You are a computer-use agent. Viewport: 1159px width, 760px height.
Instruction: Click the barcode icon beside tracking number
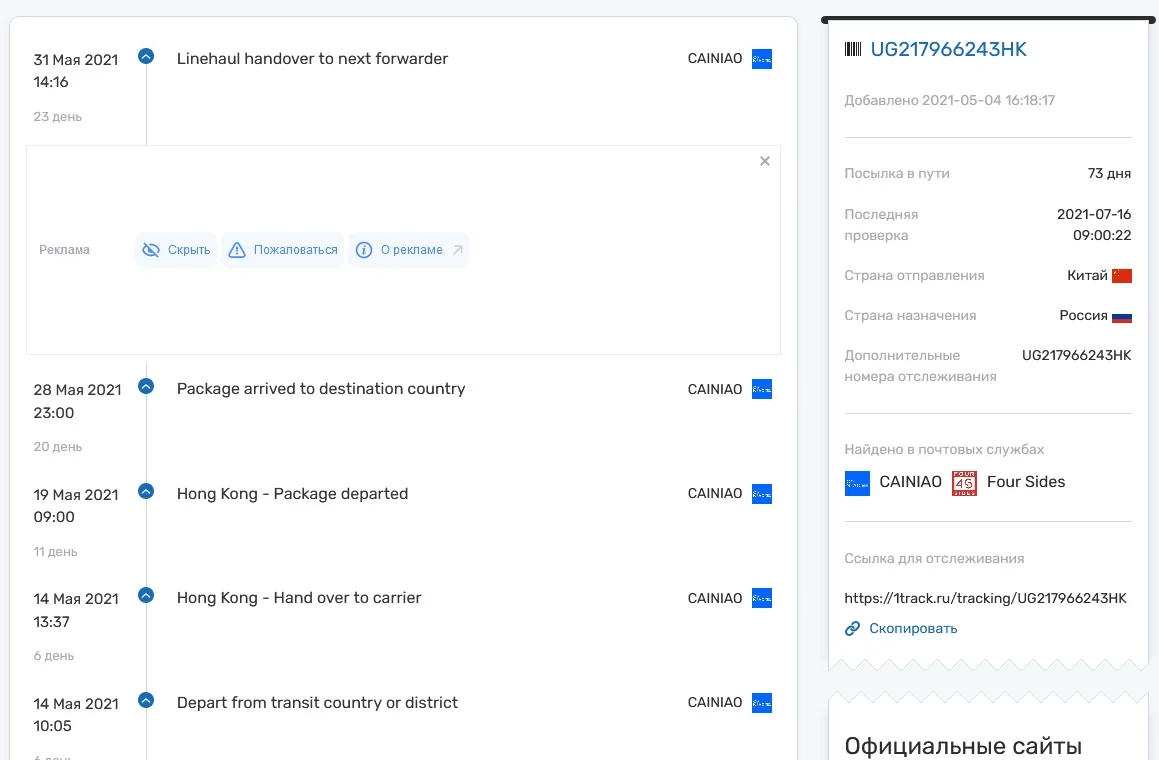point(853,50)
